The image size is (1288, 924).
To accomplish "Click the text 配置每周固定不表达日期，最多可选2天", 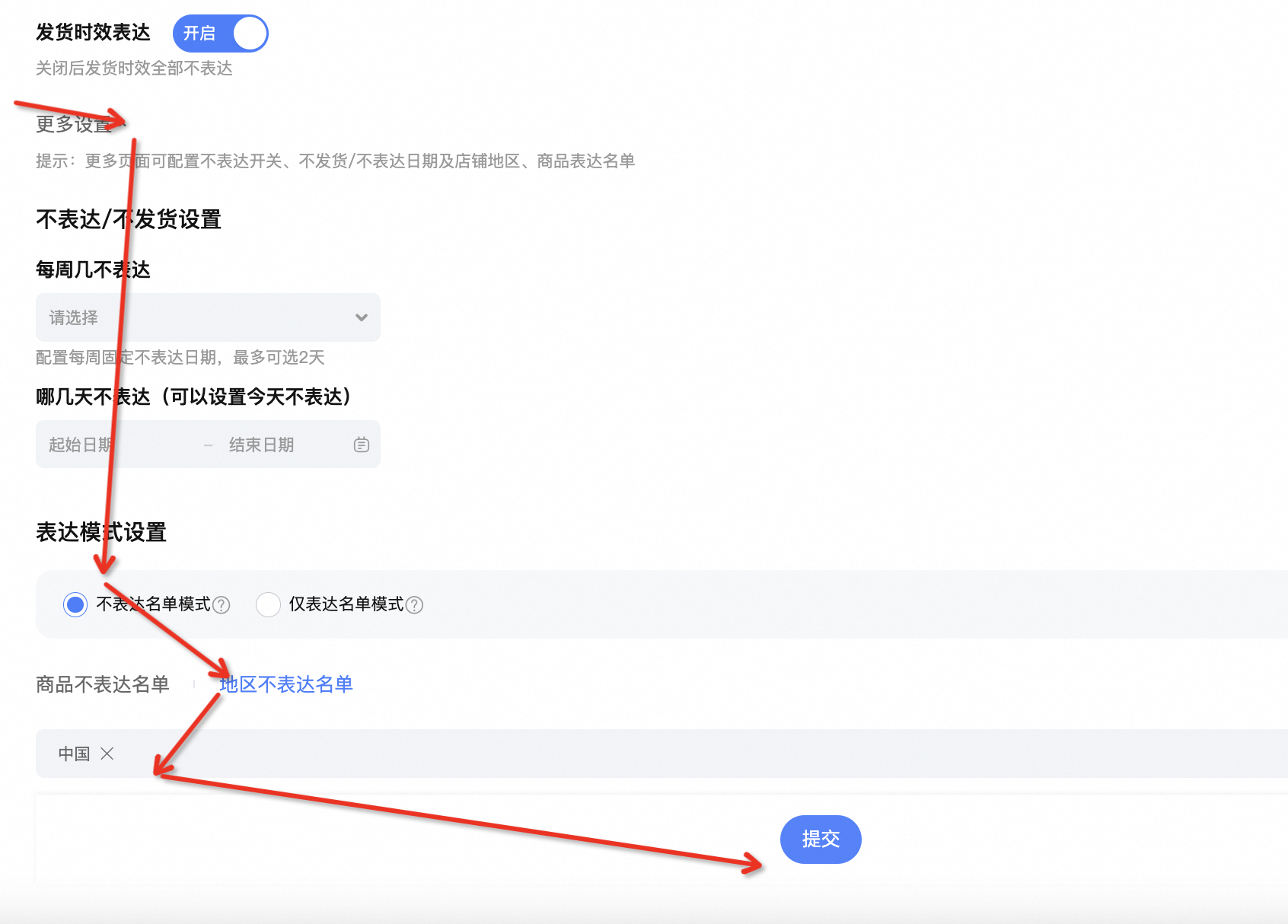I will pos(180,357).
